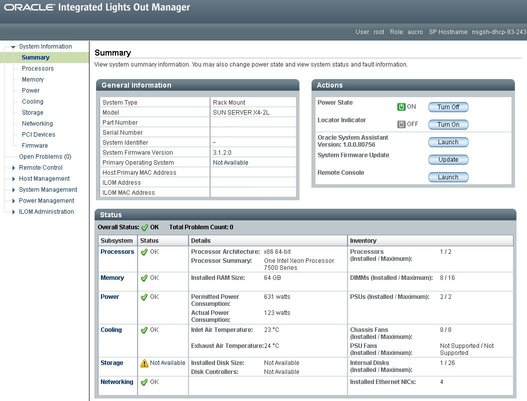Click the 'Not Available' primary operating system value
527x401 pixels.
click(x=230, y=163)
